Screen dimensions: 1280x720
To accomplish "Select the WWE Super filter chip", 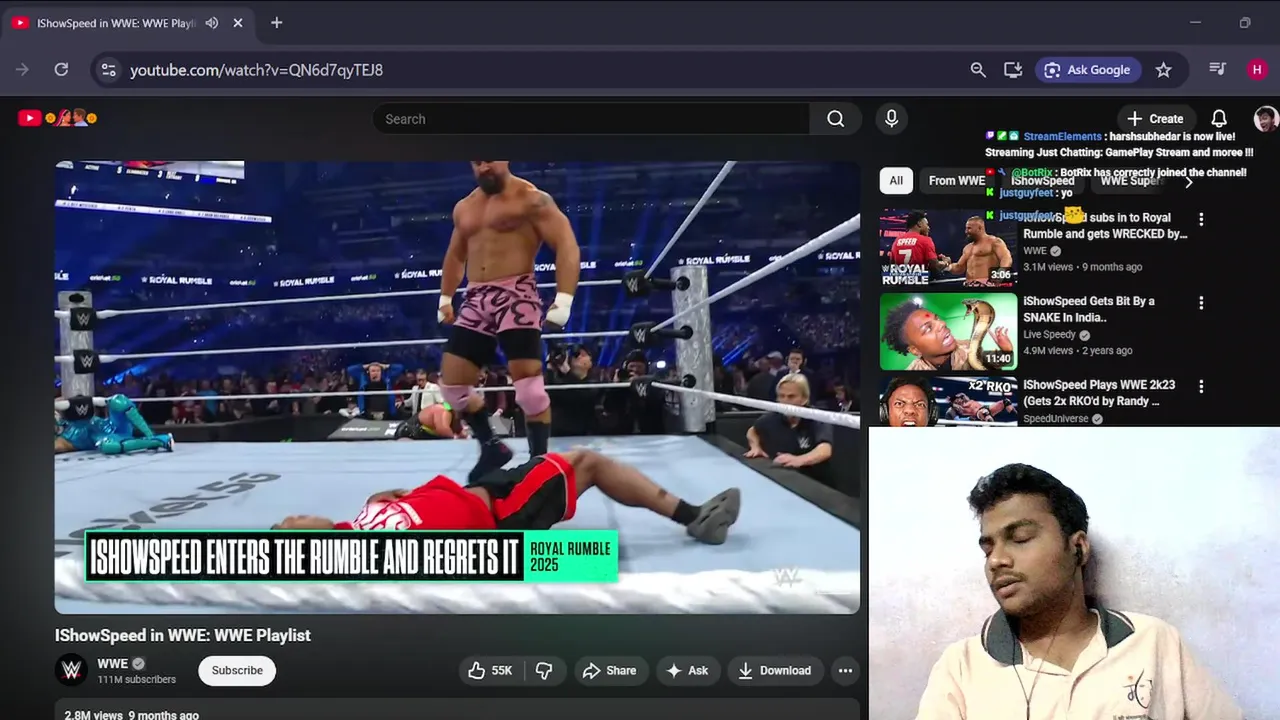I will 1131,180.
